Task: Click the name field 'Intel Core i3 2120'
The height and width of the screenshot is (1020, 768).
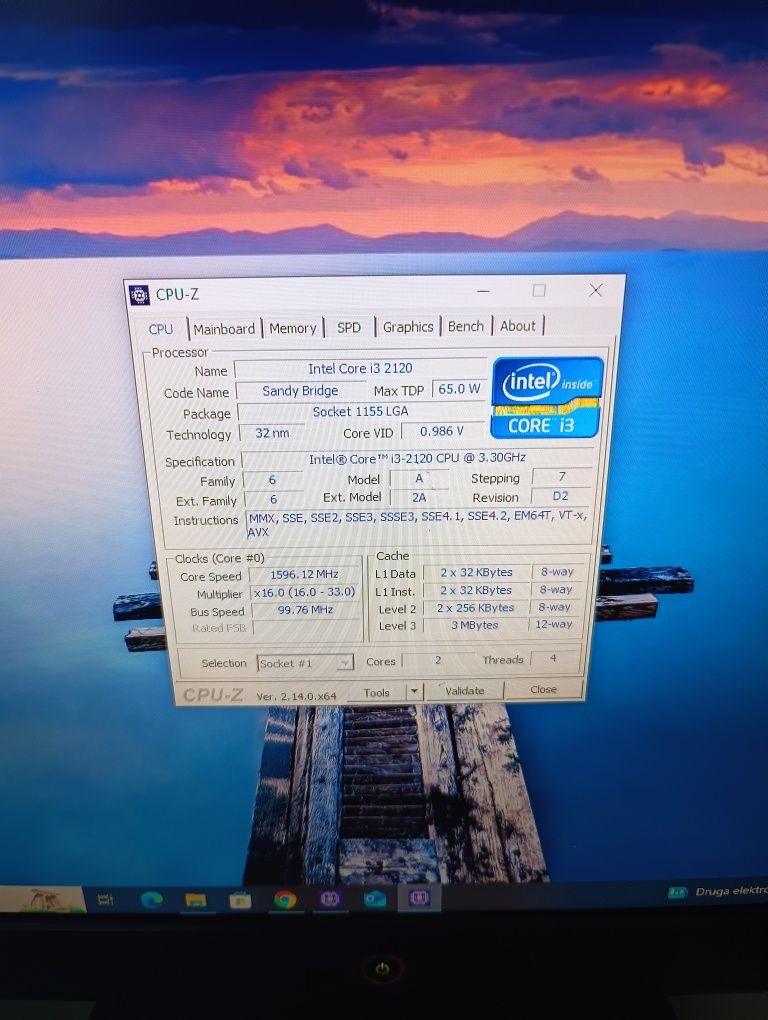Action: [360, 368]
